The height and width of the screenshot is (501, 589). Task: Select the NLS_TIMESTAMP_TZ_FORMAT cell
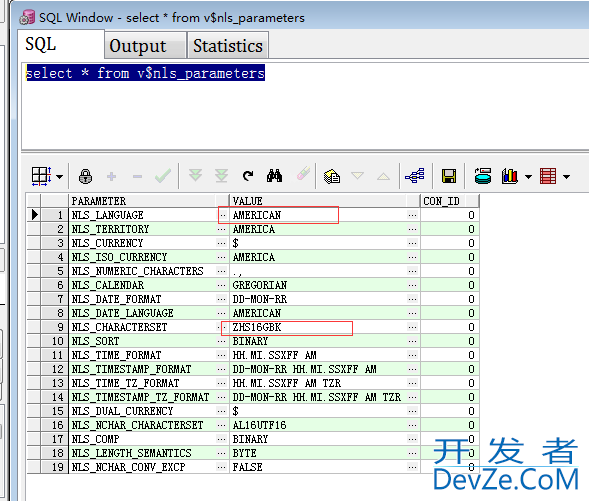click(x=148, y=397)
